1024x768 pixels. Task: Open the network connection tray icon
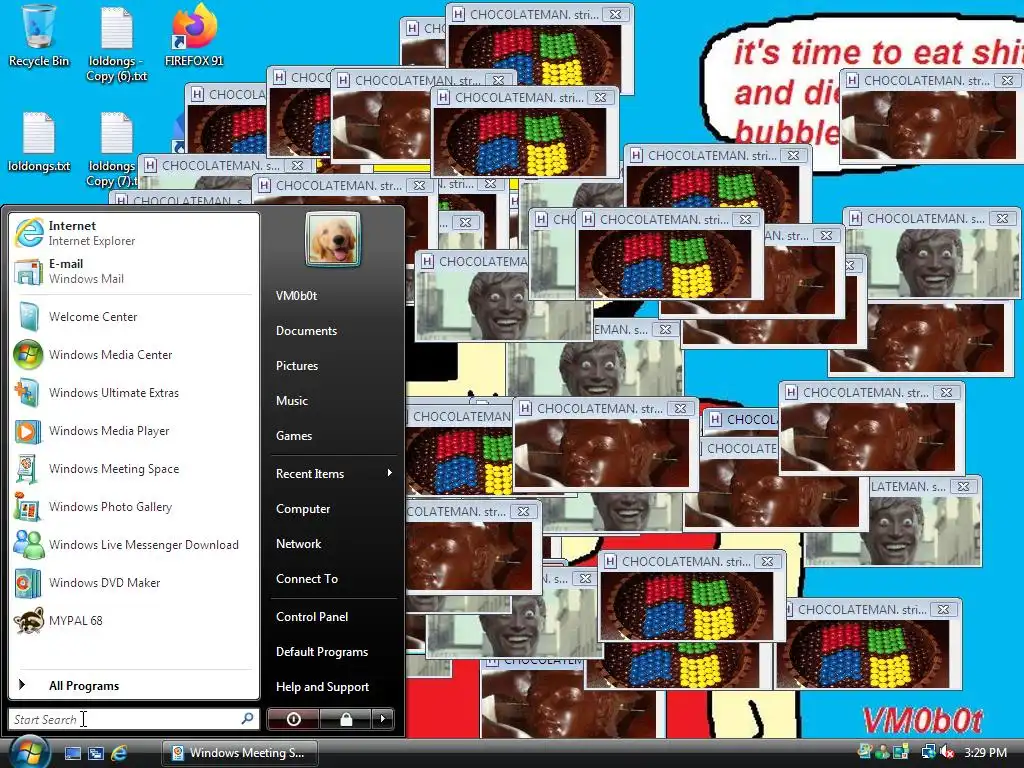tap(928, 752)
